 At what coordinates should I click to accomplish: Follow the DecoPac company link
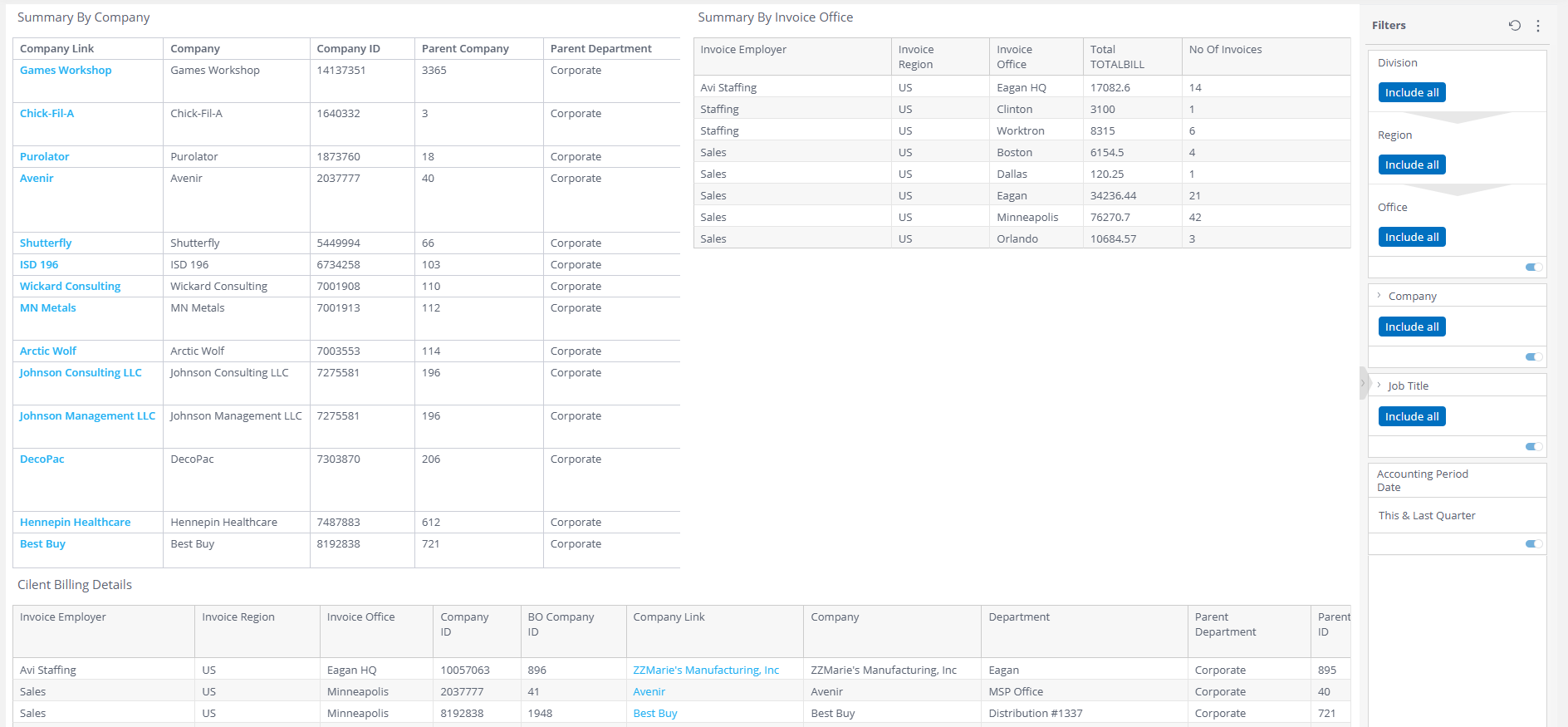[42, 459]
